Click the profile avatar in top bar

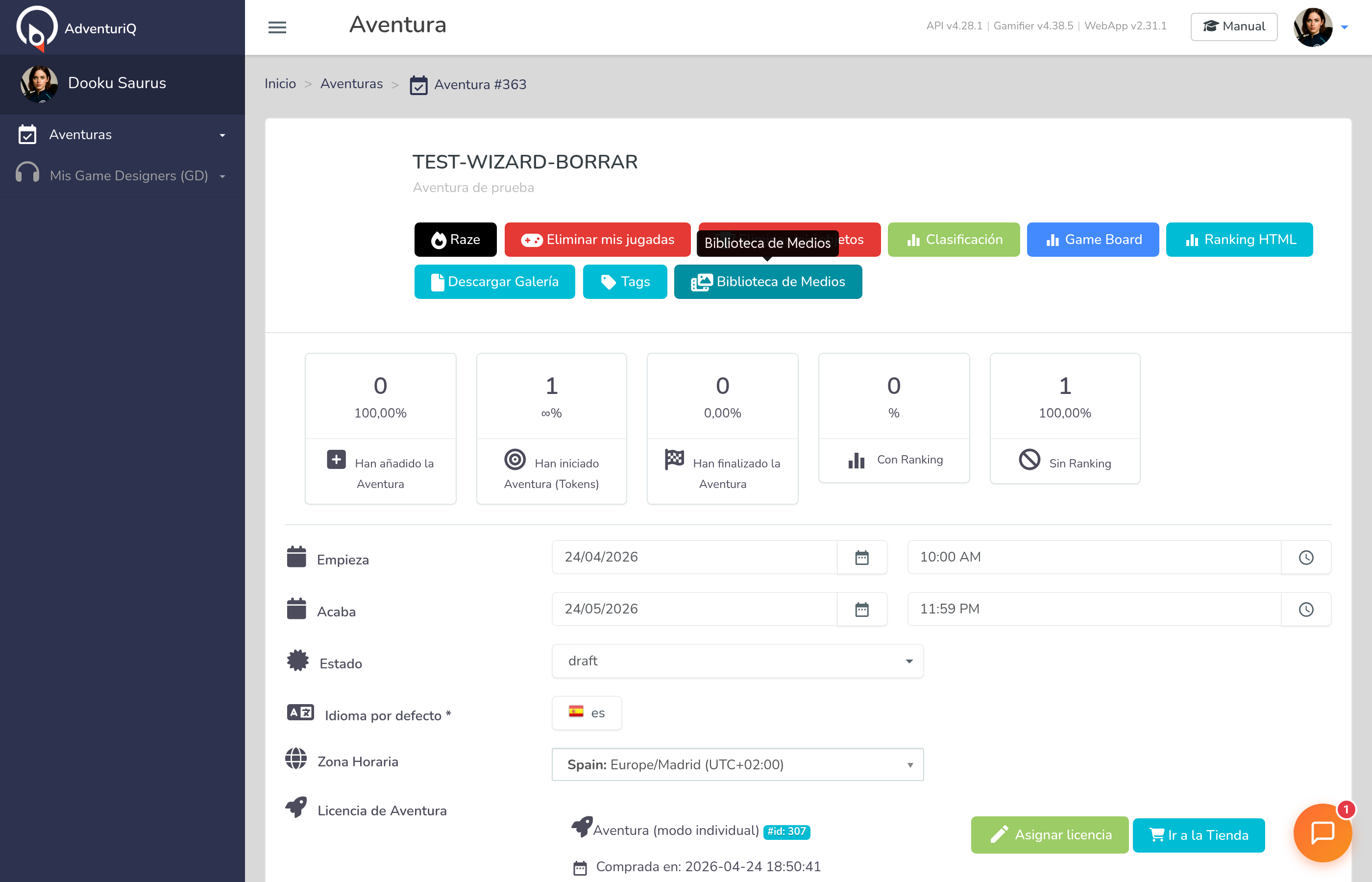click(x=1312, y=27)
